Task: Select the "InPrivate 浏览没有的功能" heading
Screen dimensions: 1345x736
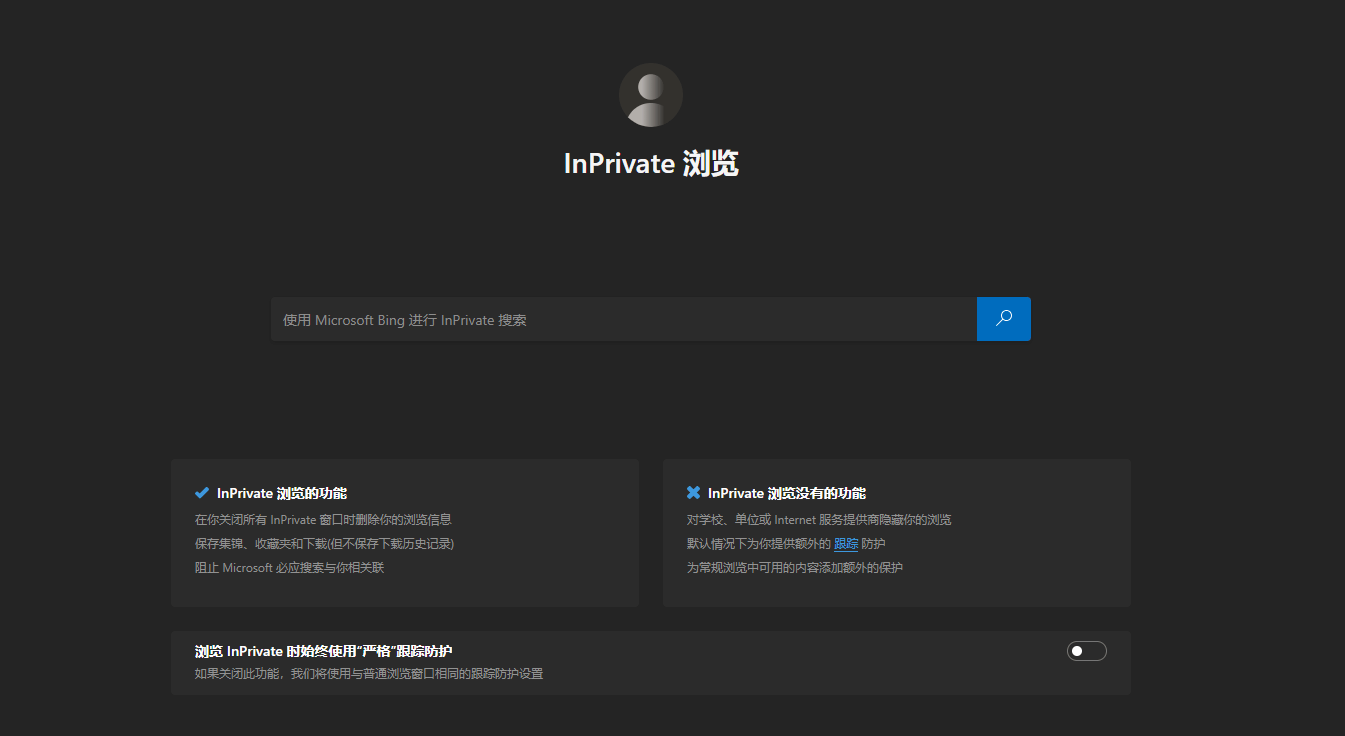Action: pyautogui.click(x=786, y=494)
